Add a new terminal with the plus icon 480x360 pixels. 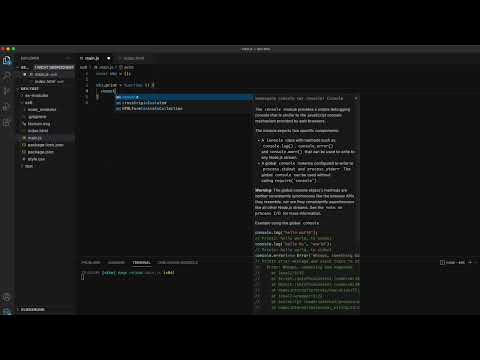[x=470, y=262]
